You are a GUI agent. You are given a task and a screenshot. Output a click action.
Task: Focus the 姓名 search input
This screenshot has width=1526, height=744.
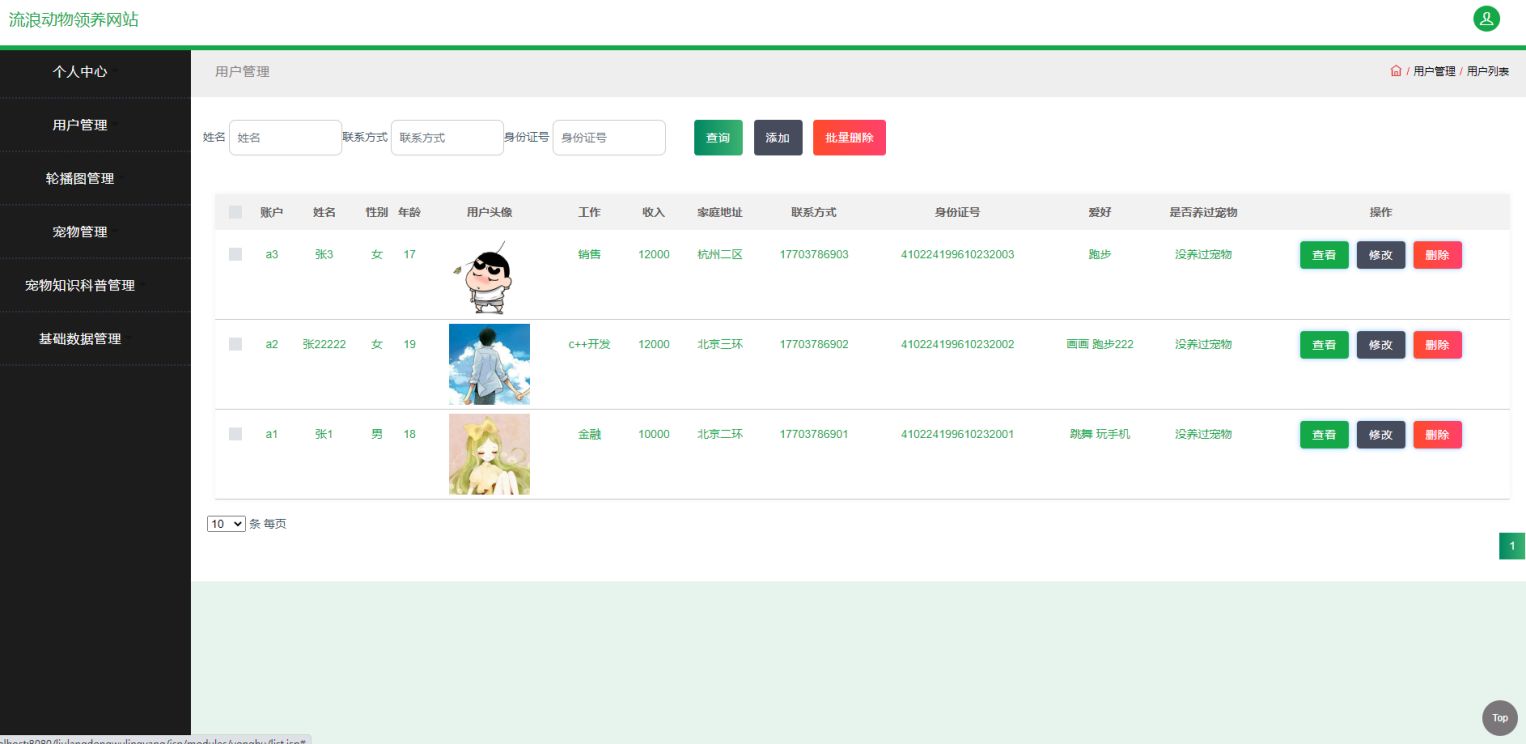(x=285, y=138)
